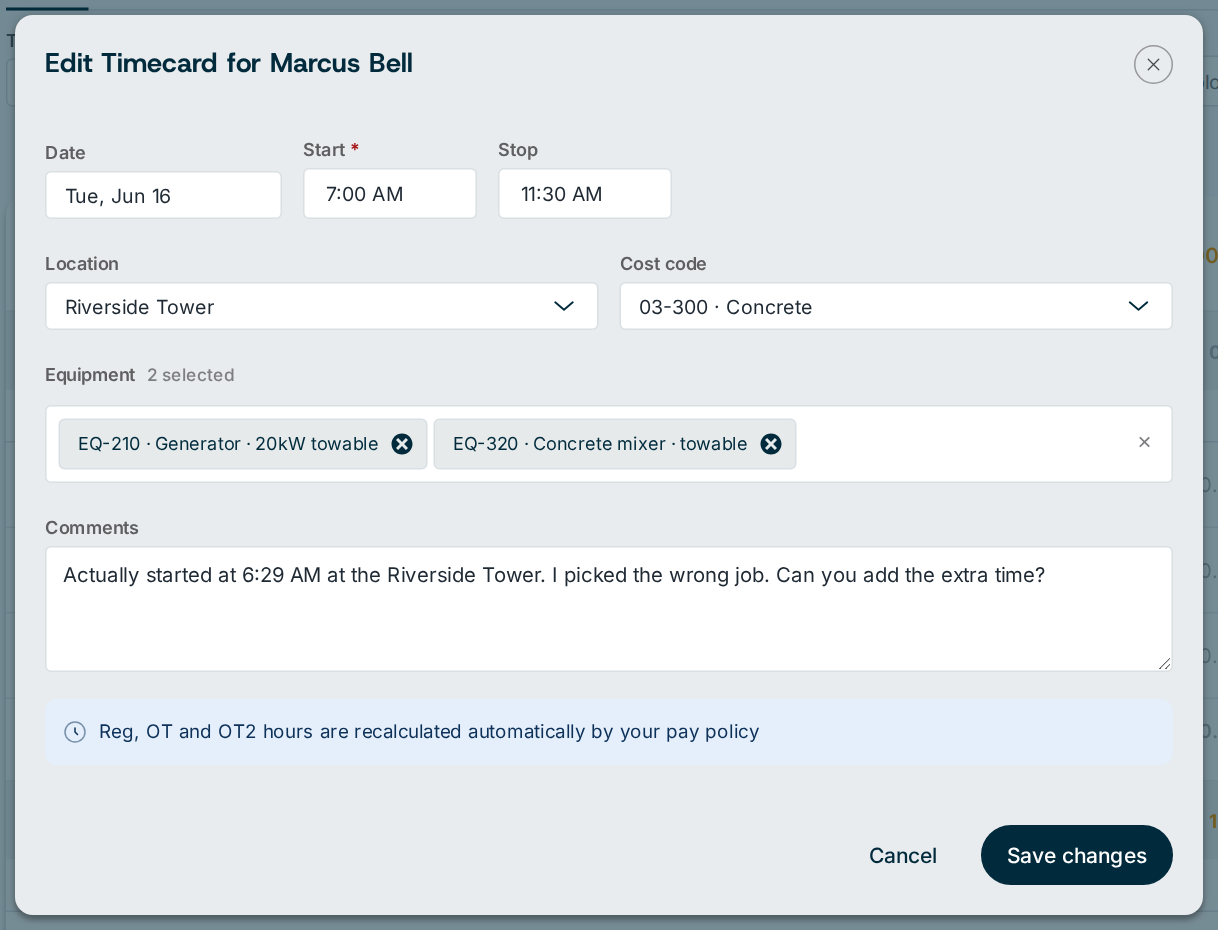Viewport: 1218px width, 930px height.
Task: Open the Location dropdown chevron
Action: (x=564, y=306)
